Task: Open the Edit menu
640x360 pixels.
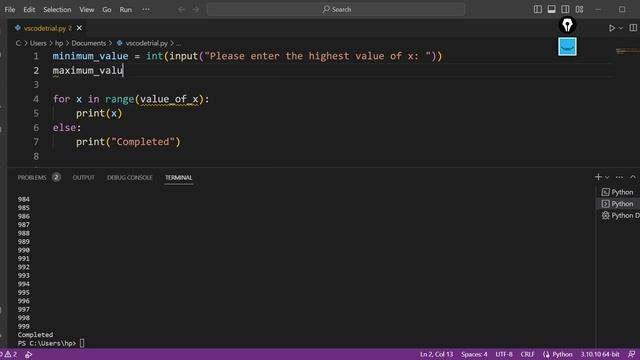Action: tap(29, 9)
